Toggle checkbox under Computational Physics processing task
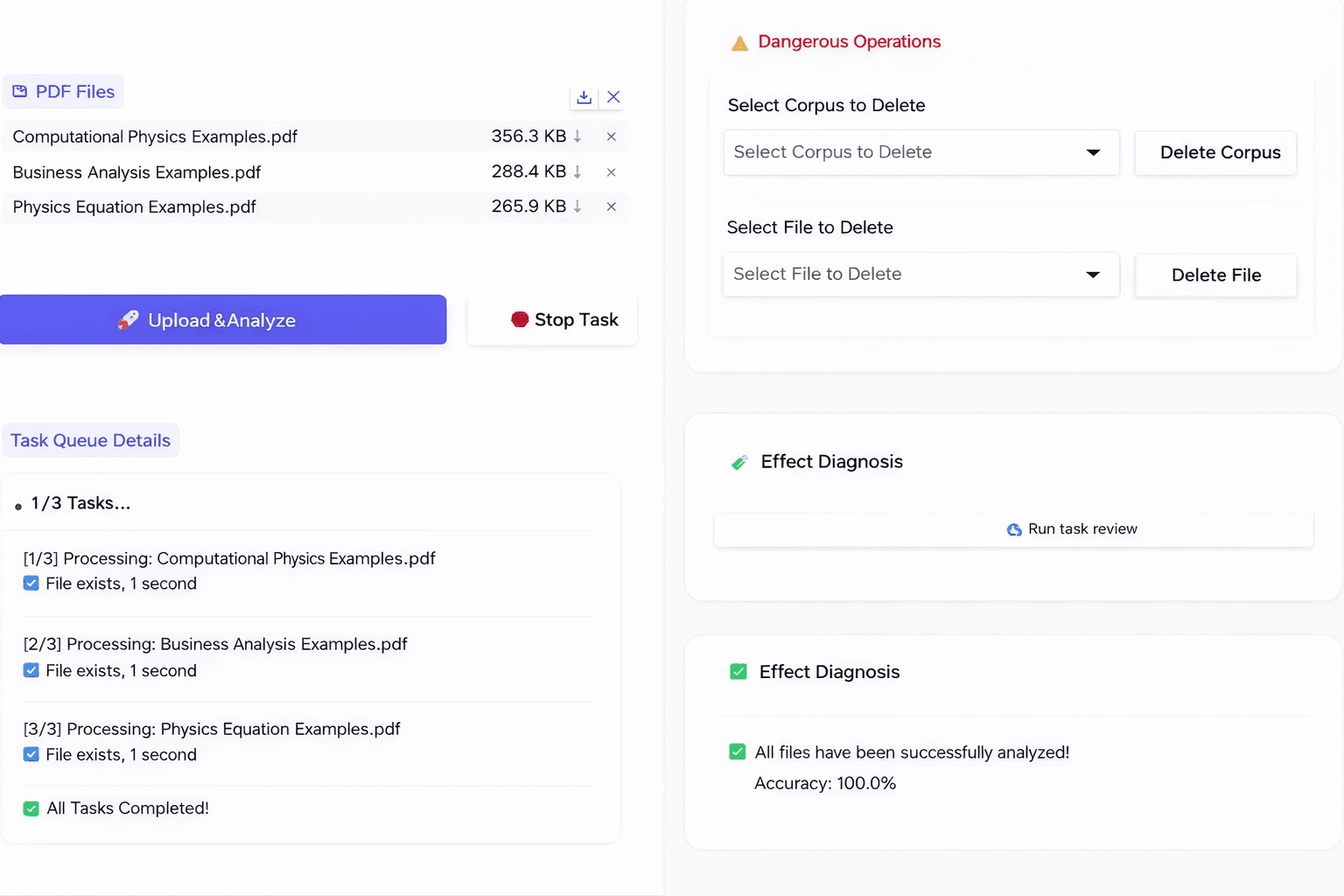The width and height of the screenshot is (1344, 896). click(31, 584)
